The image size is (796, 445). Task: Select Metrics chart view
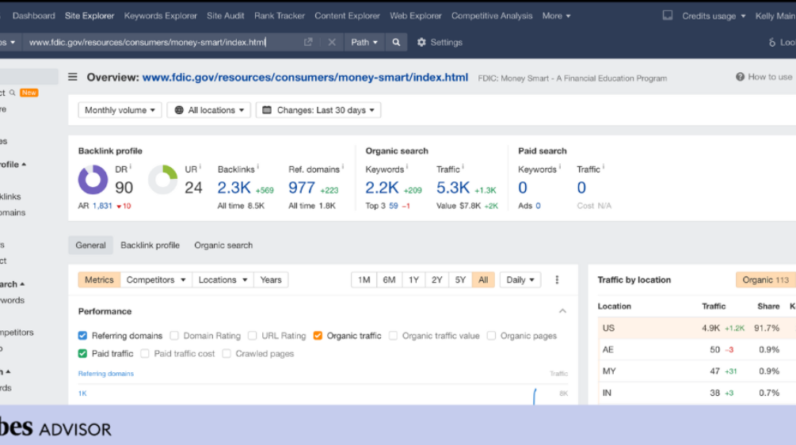pyautogui.click(x=99, y=280)
